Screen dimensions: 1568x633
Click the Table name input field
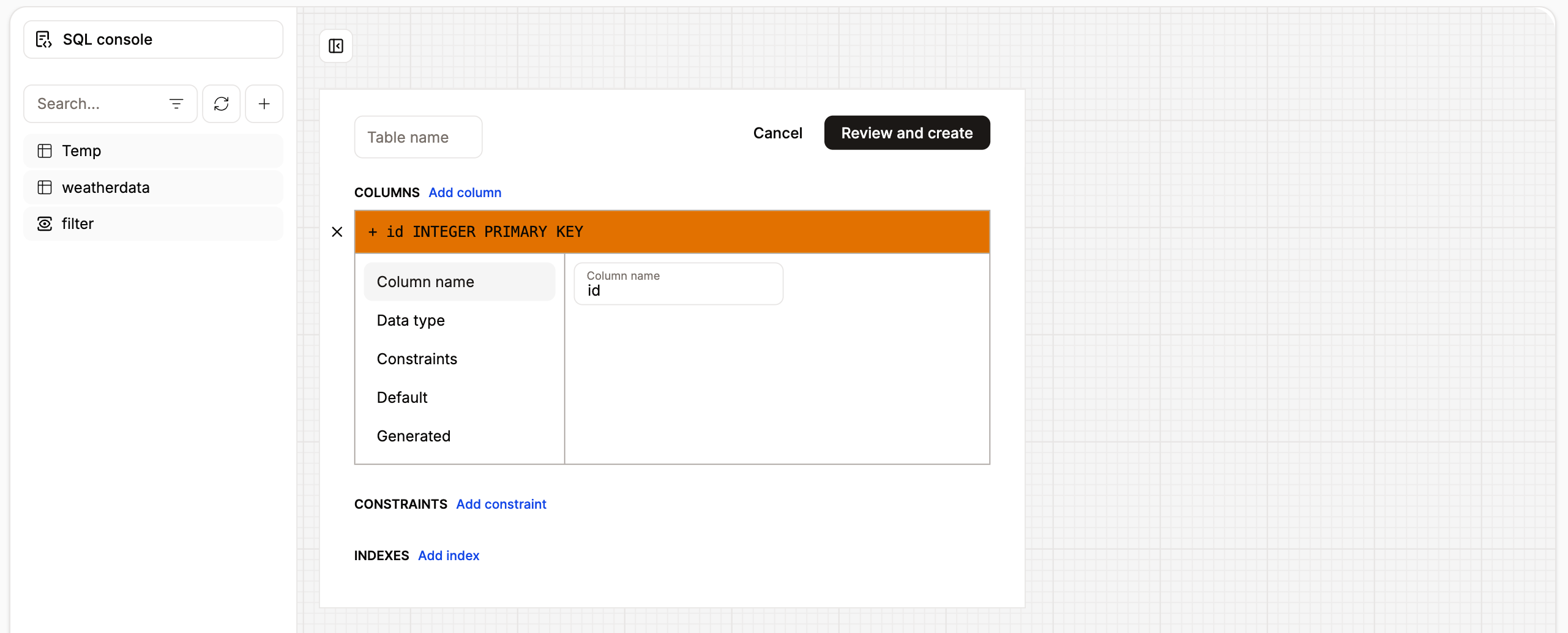coord(418,137)
